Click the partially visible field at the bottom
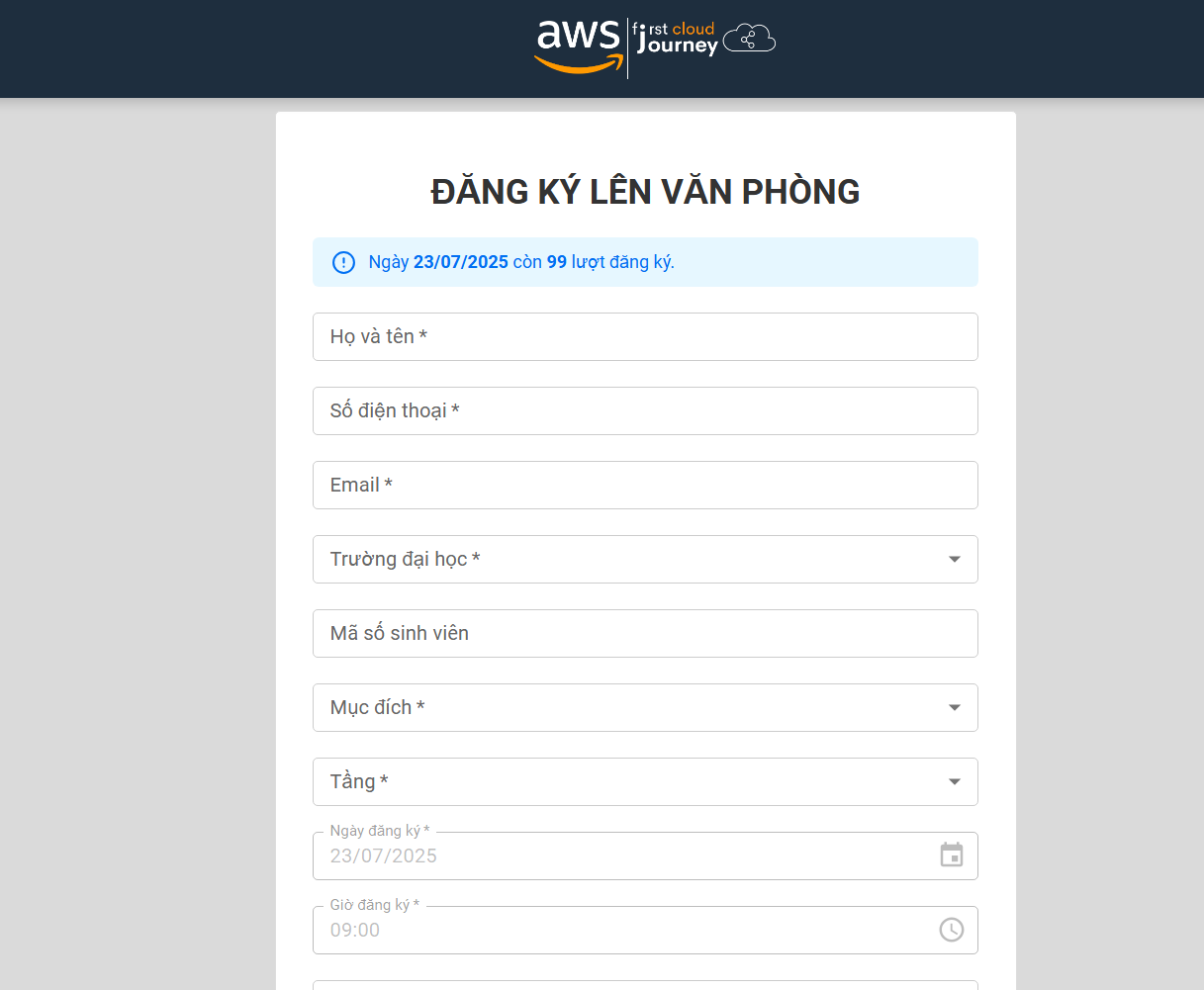 pos(645,984)
